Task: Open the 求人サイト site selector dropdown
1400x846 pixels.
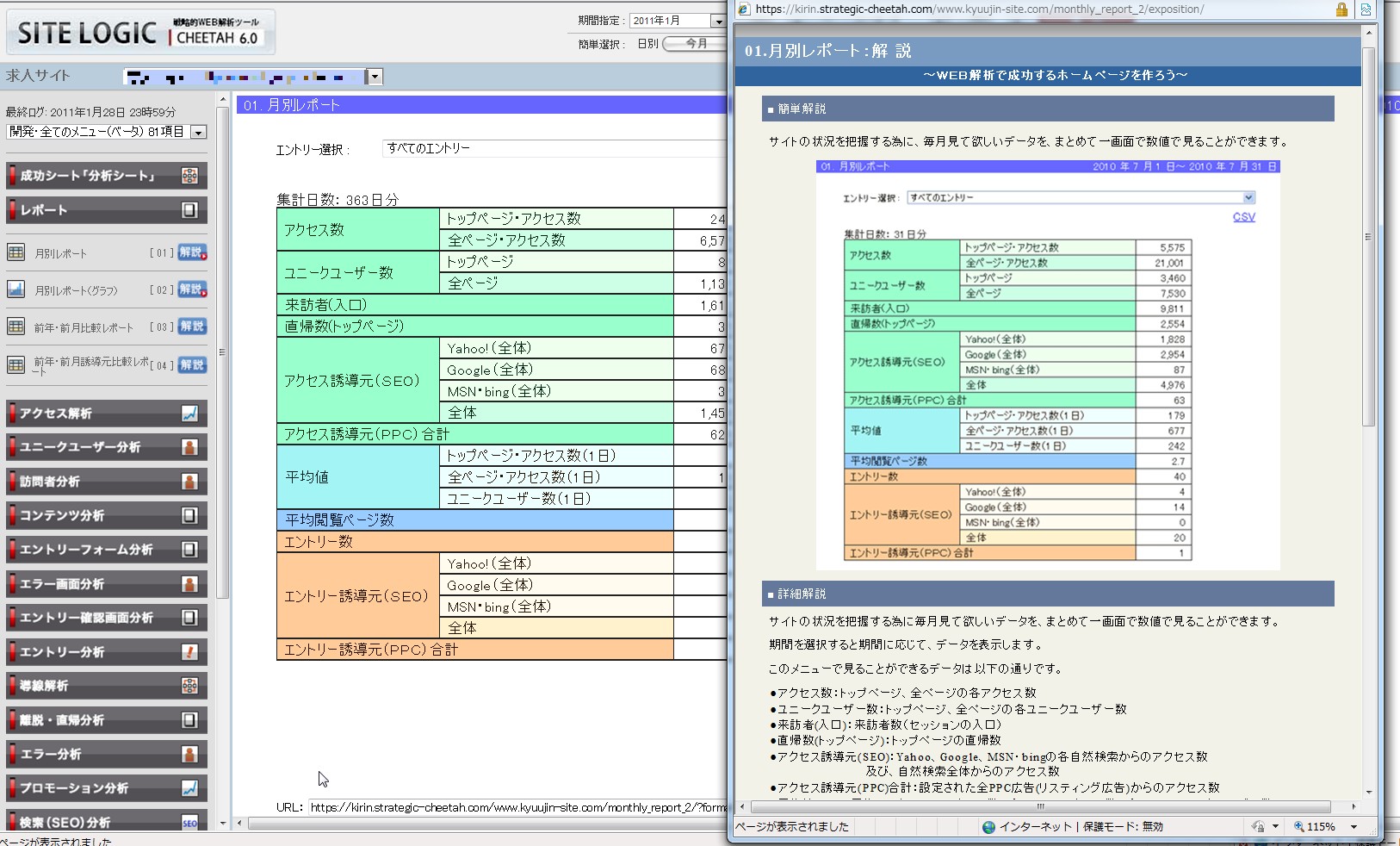Action: 375,78
